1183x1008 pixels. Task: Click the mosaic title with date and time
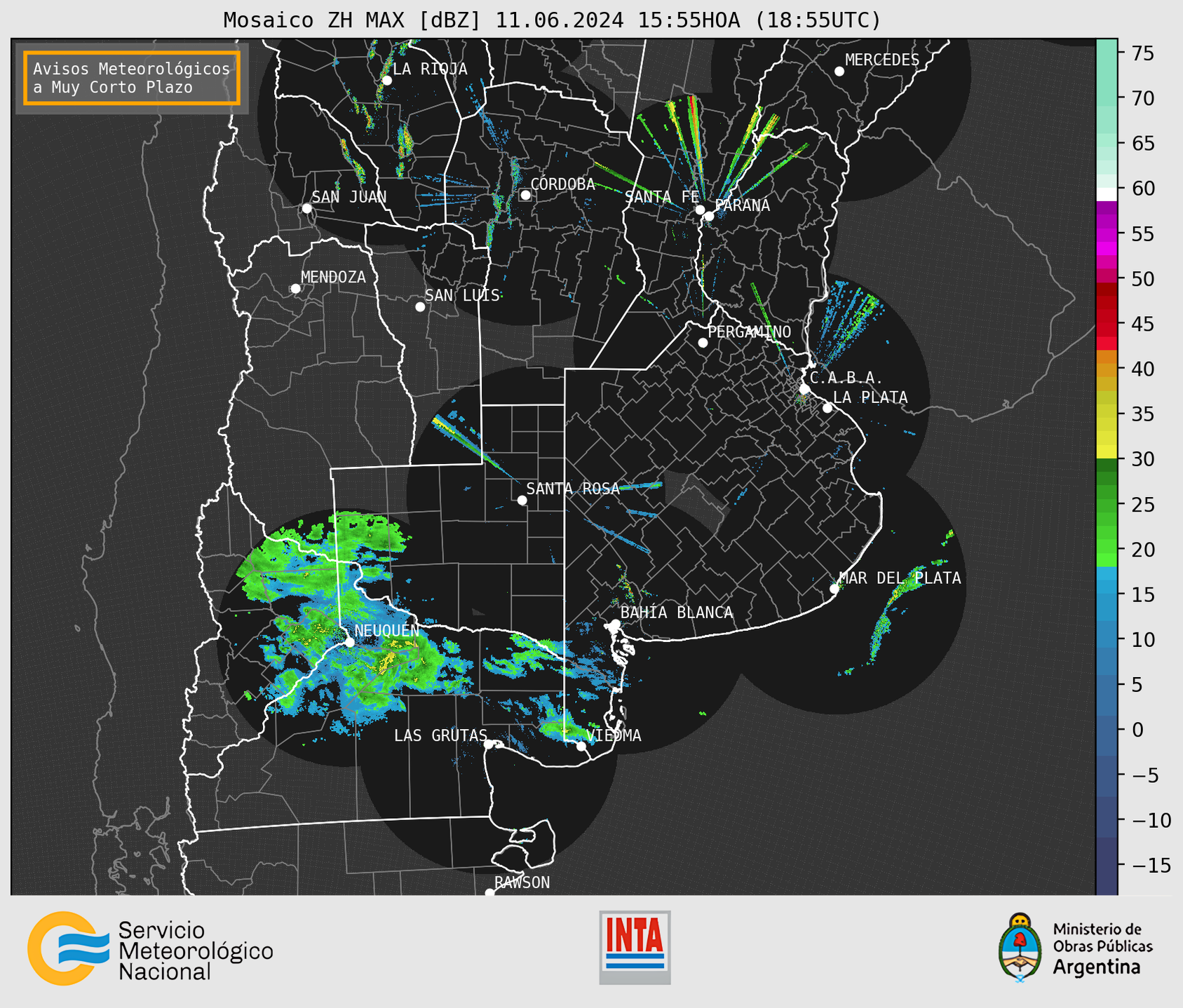coord(552,20)
